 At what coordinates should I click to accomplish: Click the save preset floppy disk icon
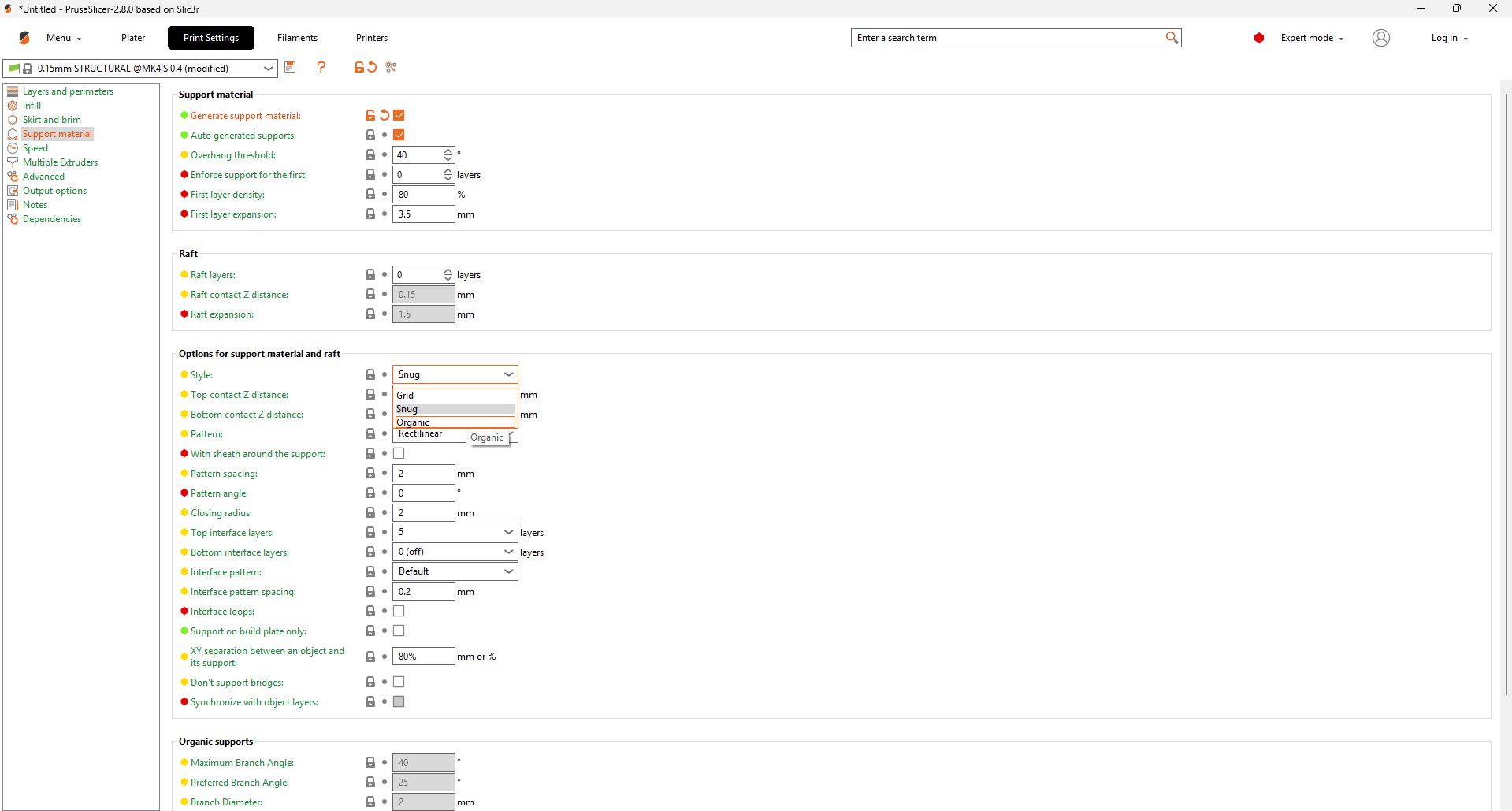tap(290, 68)
